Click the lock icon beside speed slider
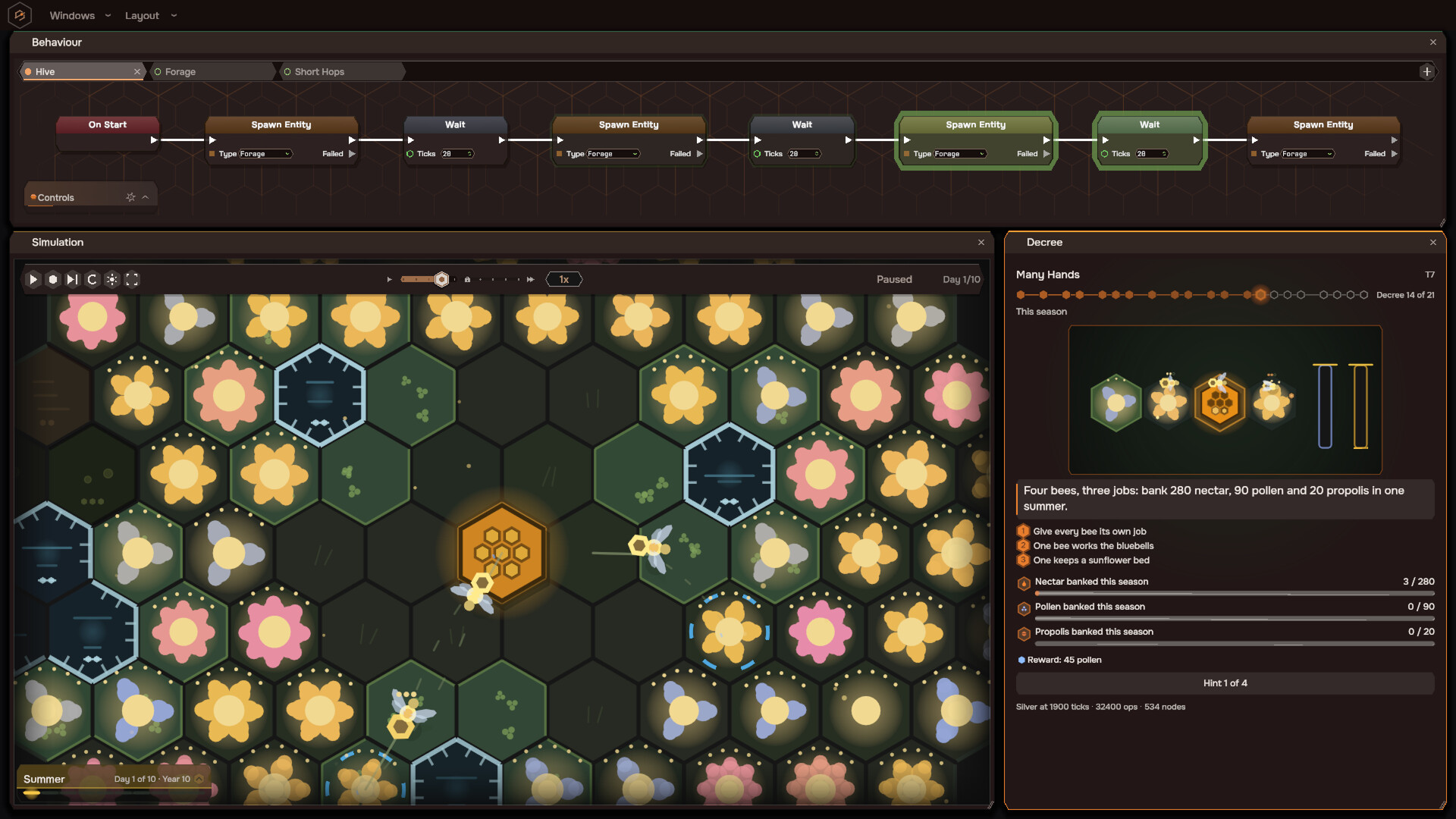This screenshot has width=1456, height=819. [x=467, y=280]
